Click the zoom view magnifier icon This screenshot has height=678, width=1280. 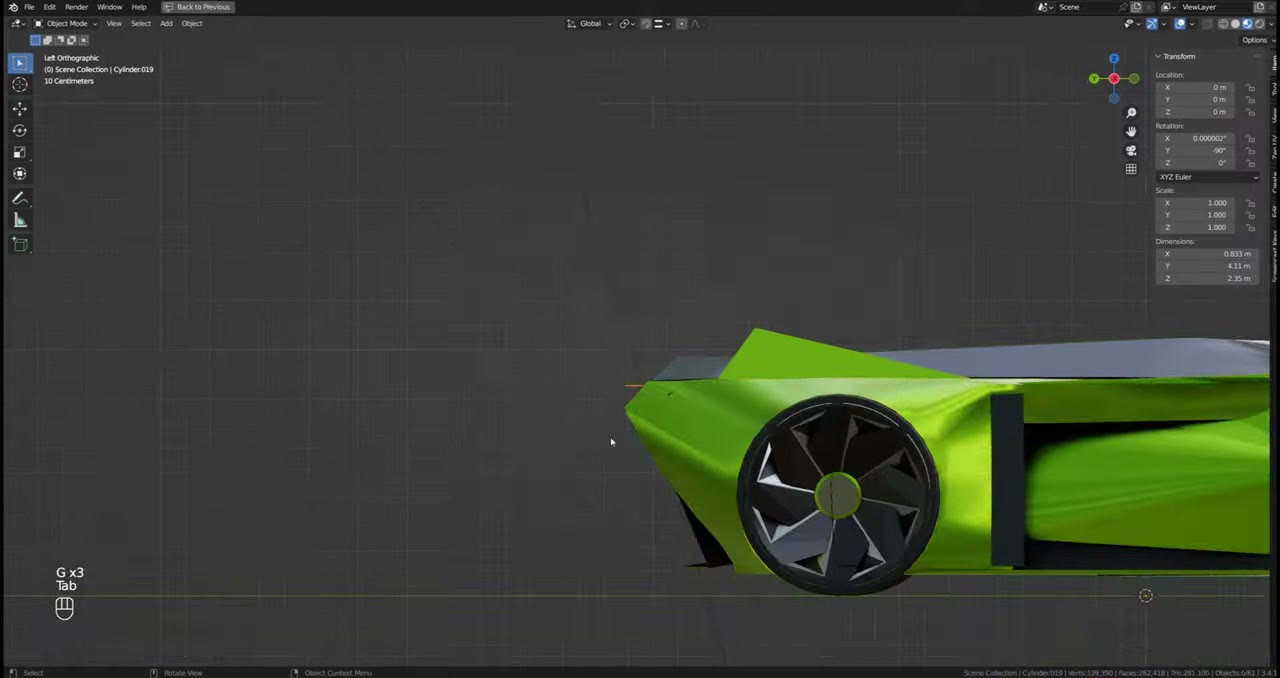pos(1131,113)
